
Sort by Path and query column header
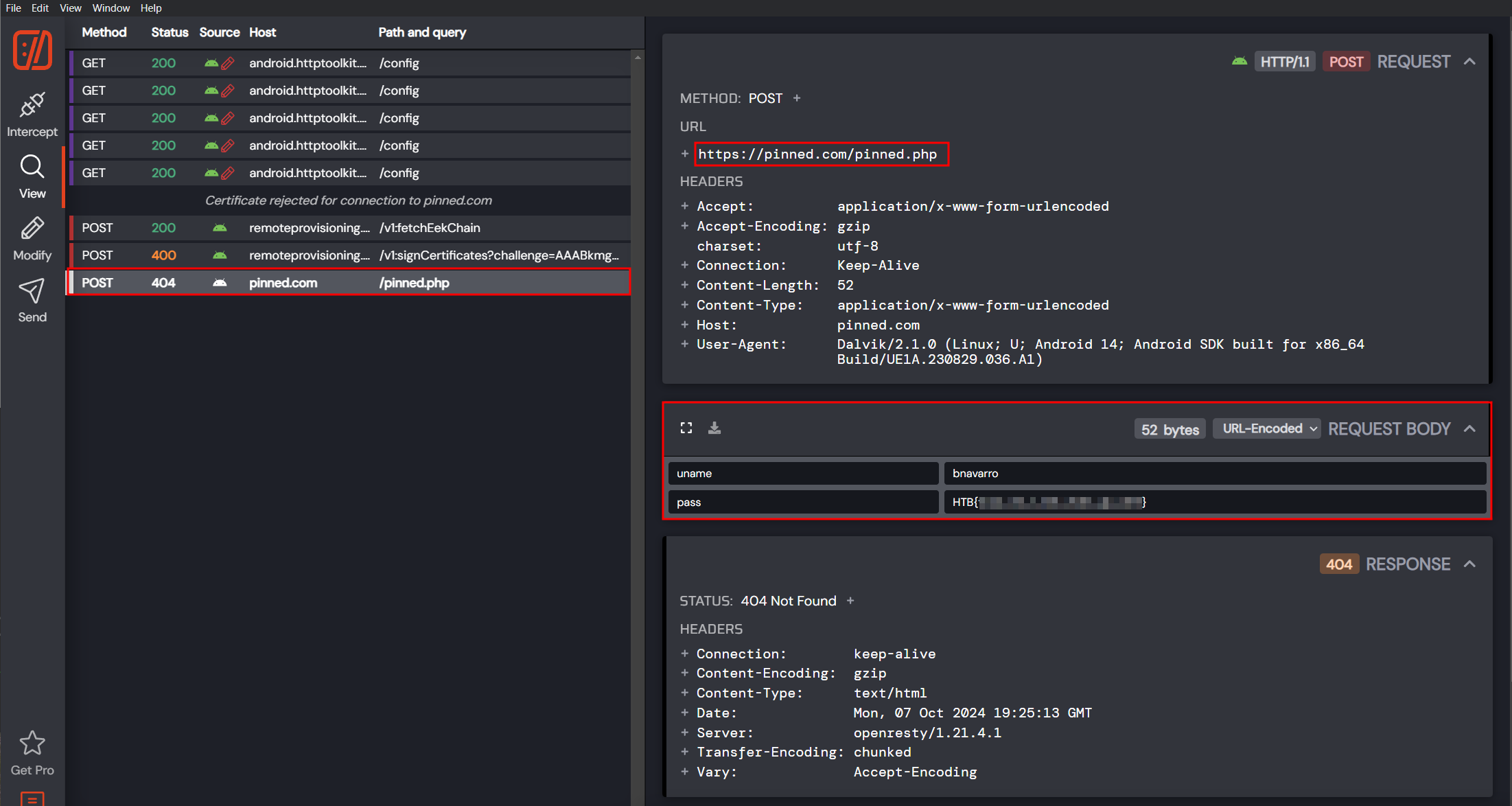click(422, 32)
